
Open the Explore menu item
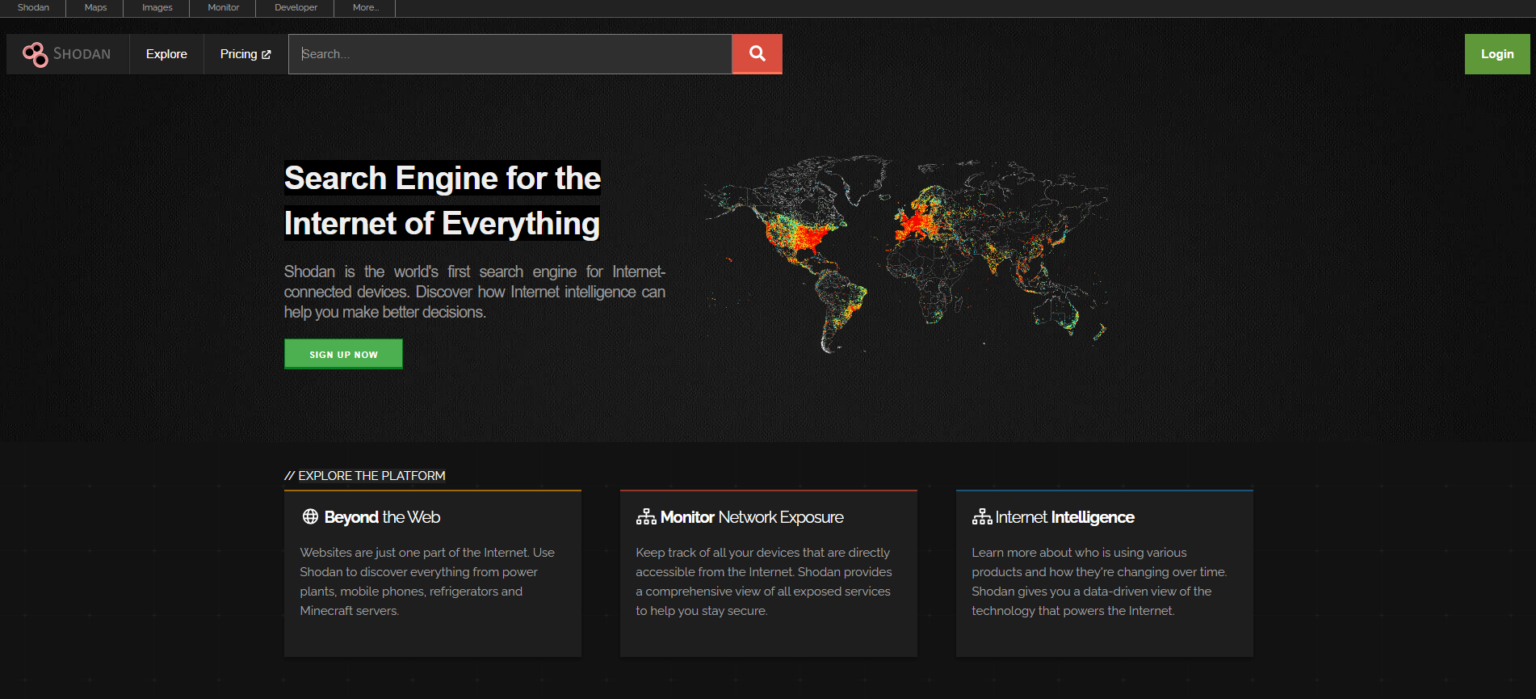coord(166,54)
